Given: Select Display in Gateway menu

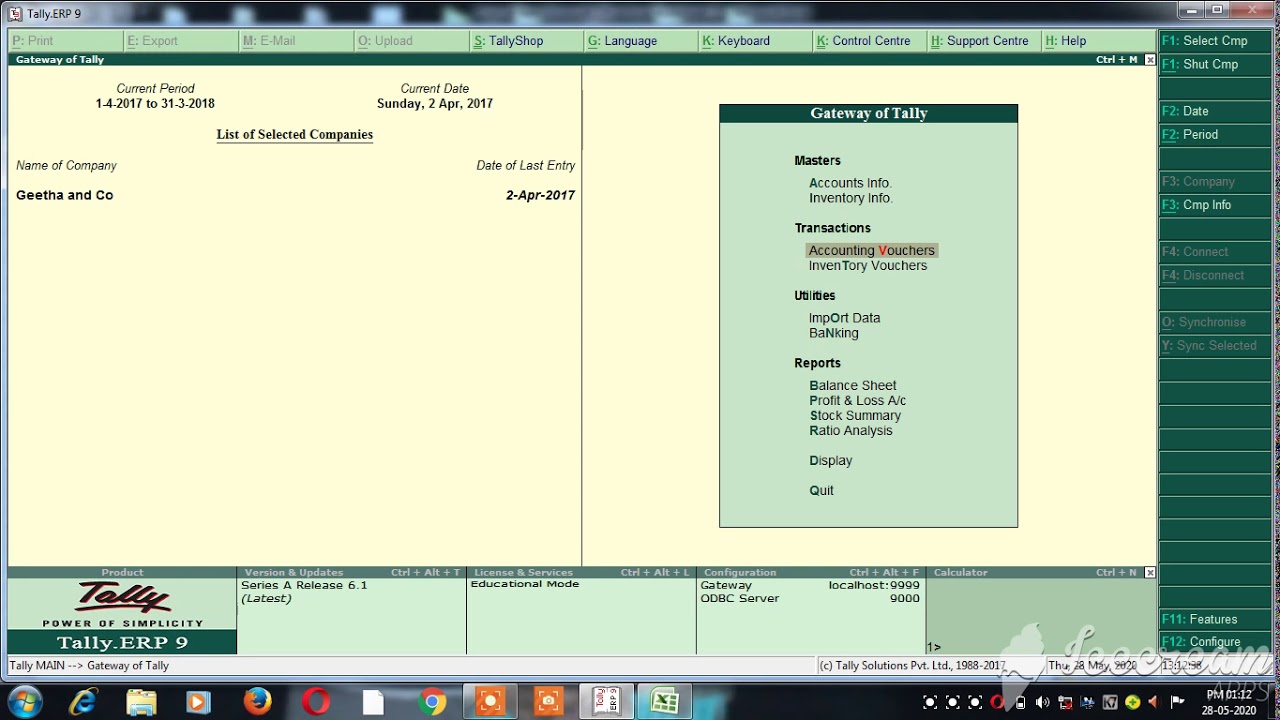Looking at the screenshot, I should (x=830, y=461).
